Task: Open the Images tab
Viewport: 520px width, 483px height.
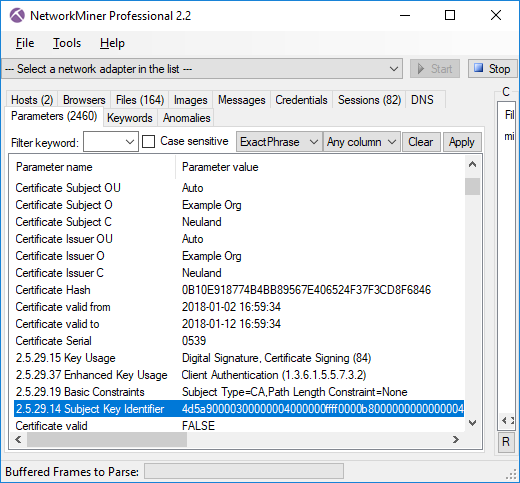Action: pyautogui.click(x=191, y=100)
